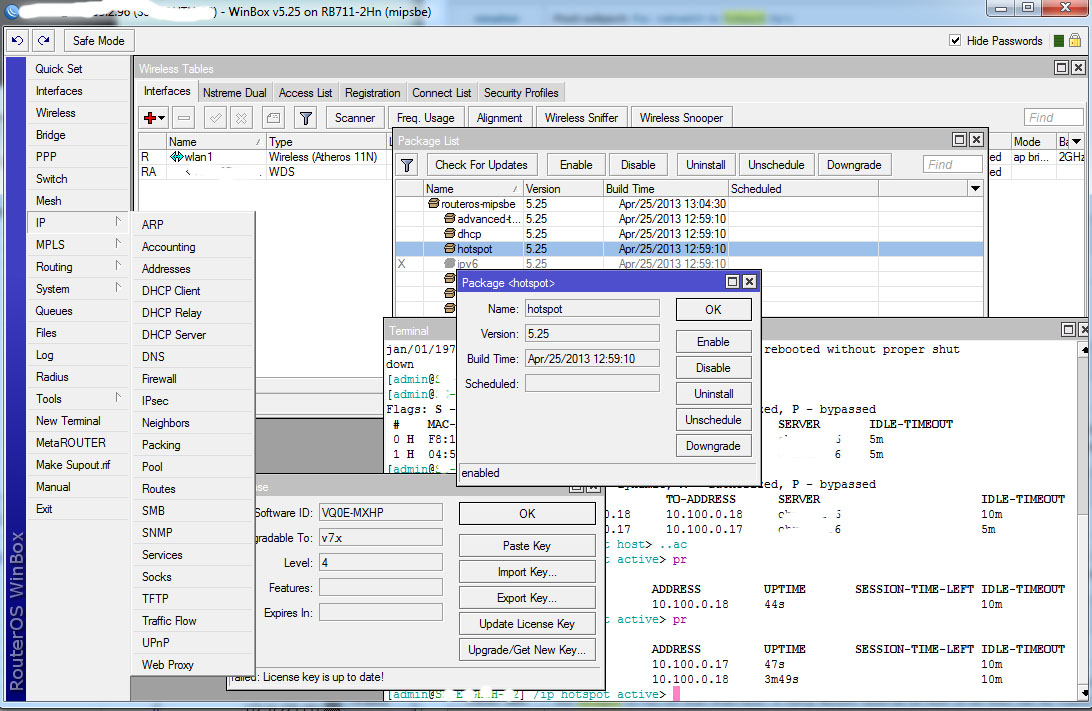This screenshot has width=1092, height=711.
Task: Switch to the Registration tab
Action: pos(373,93)
